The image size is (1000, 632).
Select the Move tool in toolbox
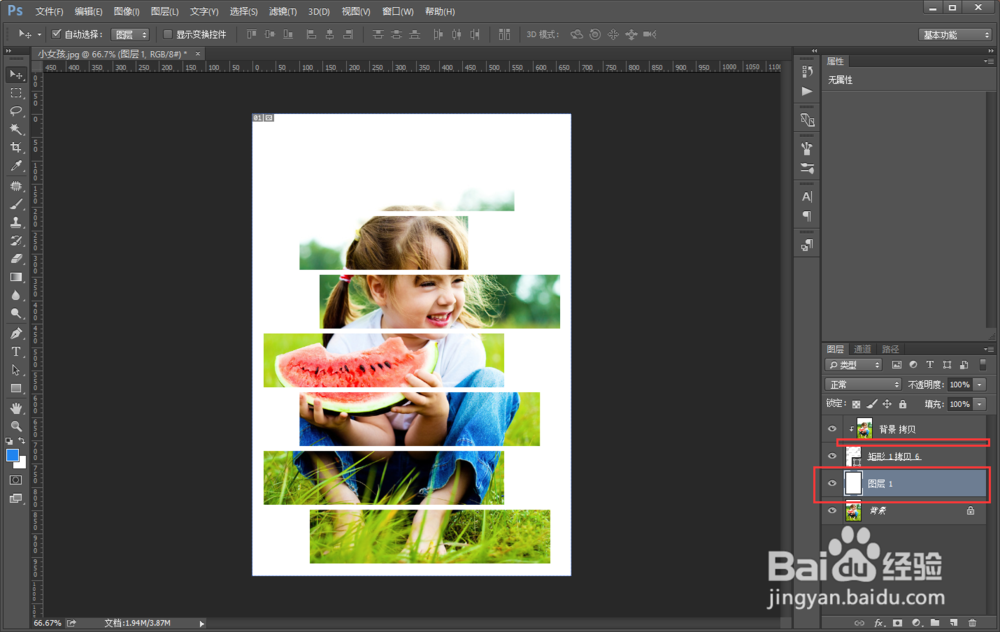16,75
